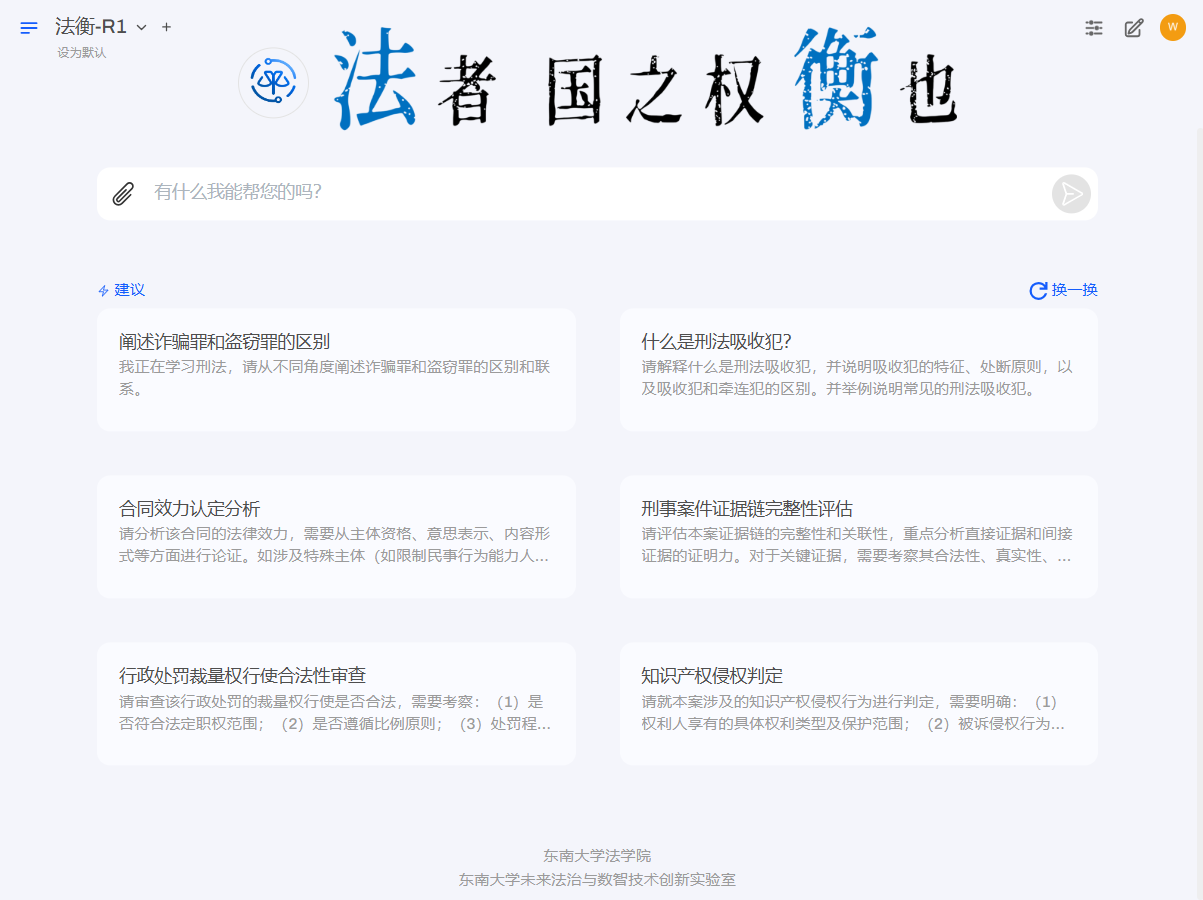Choose the 什么是刑法吸收犯 prompt card
This screenshot has width=1203, height=900.
pyautogui.click(x=858, y=369)
